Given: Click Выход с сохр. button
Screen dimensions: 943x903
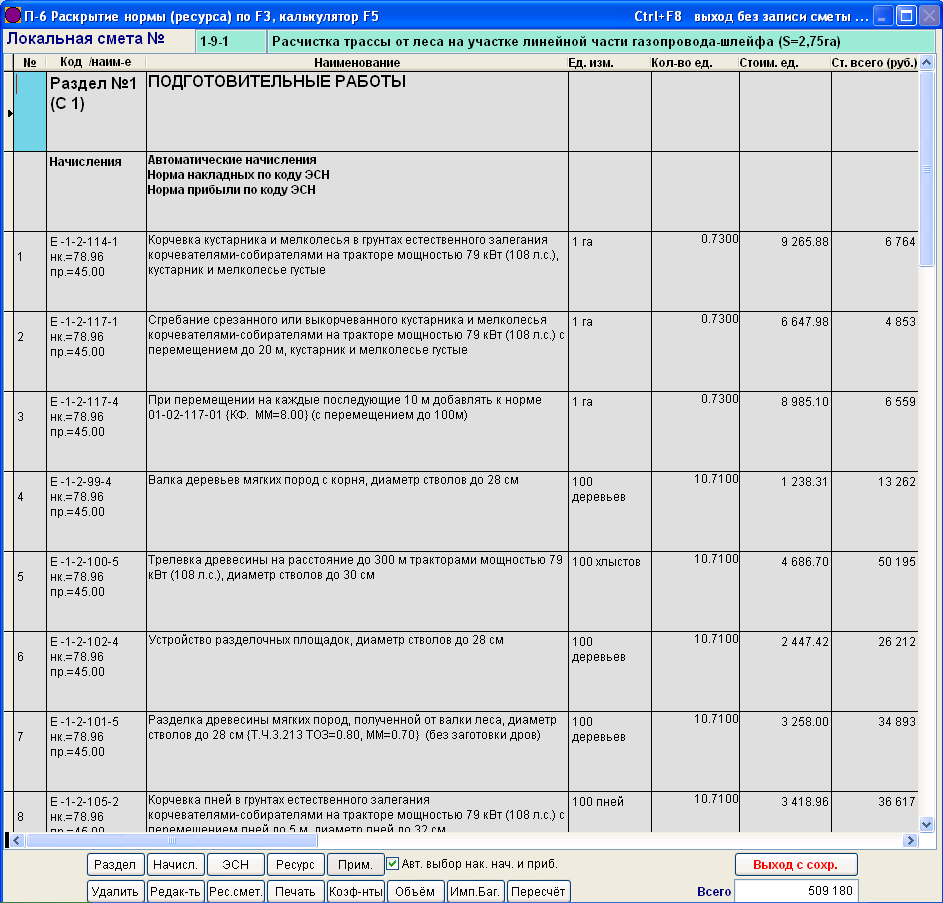Looking at the screenshot, I should (796, 864).
